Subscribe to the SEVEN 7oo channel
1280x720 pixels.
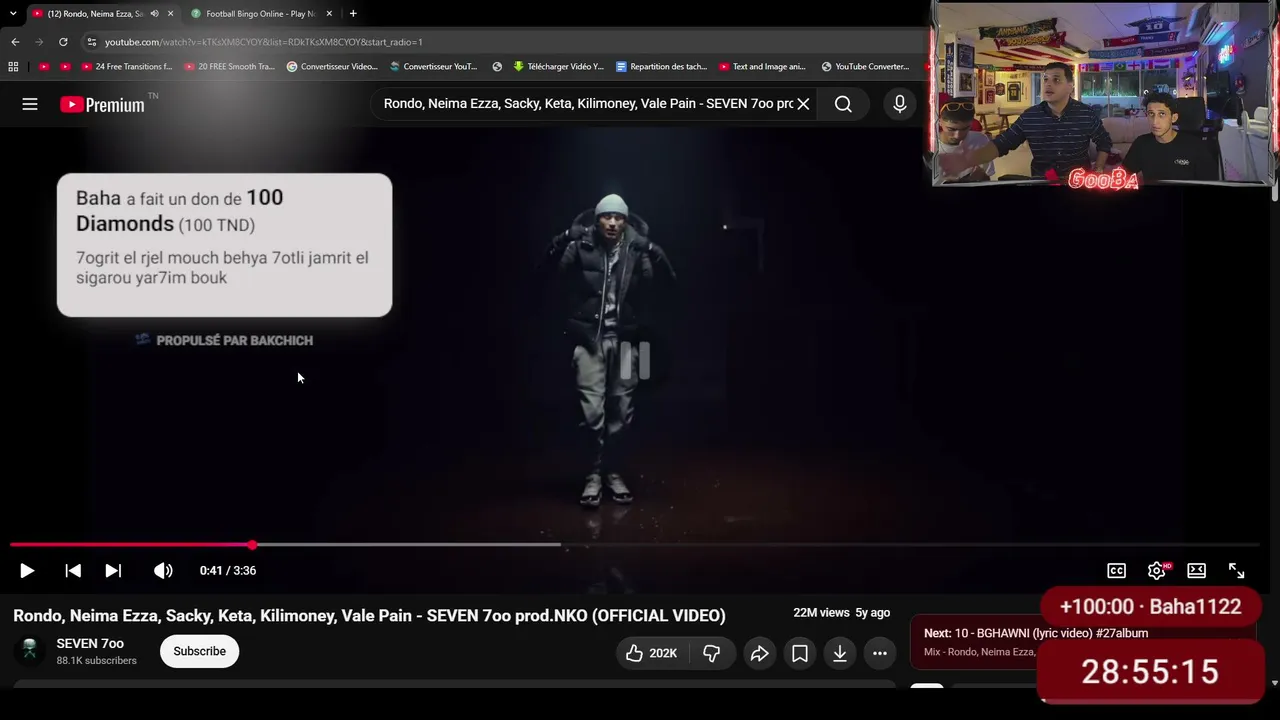click(199, 651)
